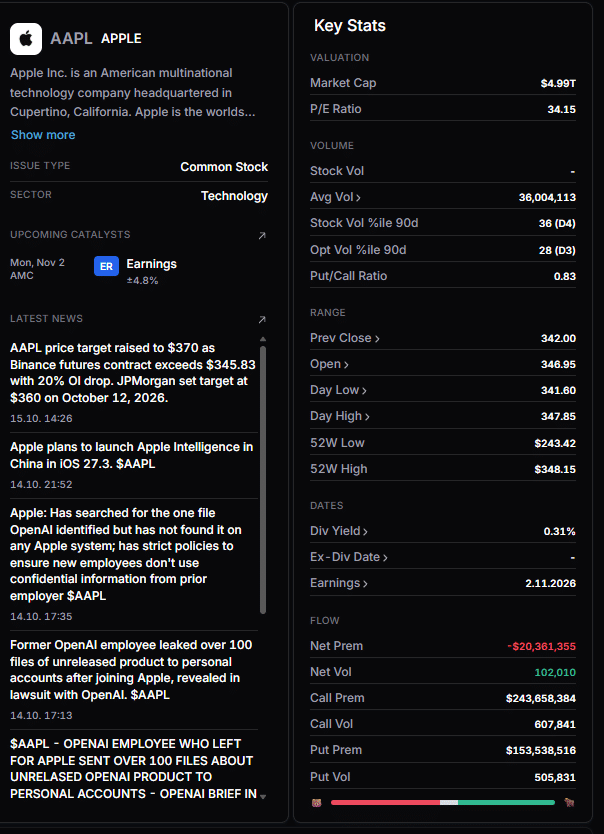Click the Mon, Nov 2 AMC date
The image size is (604, 834).
click(37, 269)
